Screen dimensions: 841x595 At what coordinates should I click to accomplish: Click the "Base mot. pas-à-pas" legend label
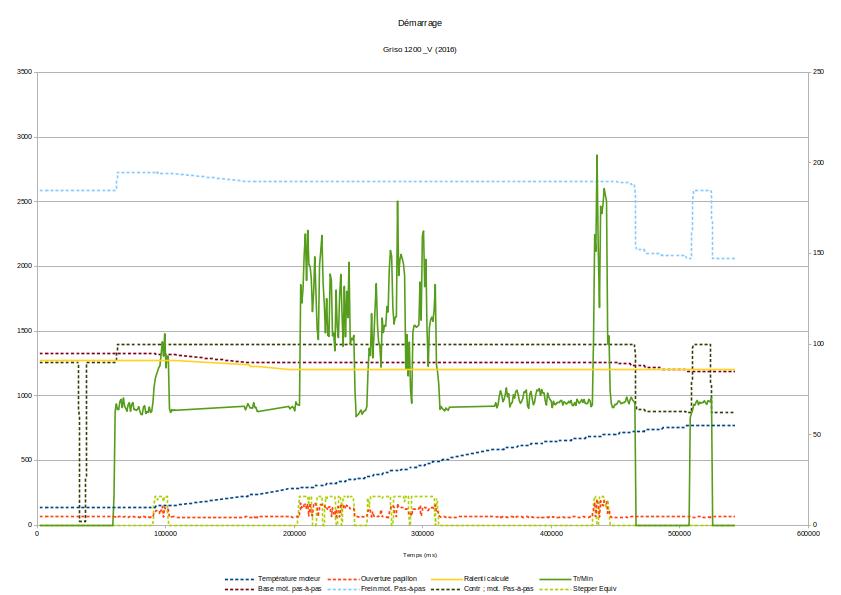[290, 589]
